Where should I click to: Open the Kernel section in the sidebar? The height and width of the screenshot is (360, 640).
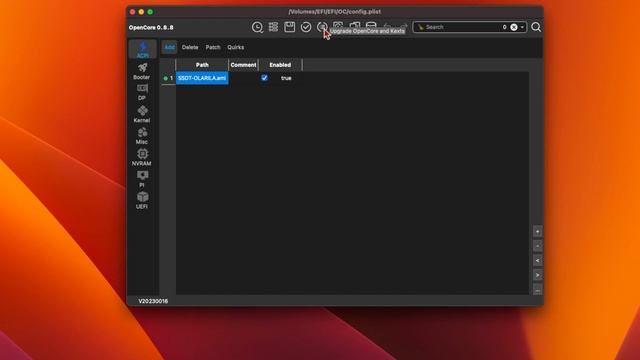[142, 114]
